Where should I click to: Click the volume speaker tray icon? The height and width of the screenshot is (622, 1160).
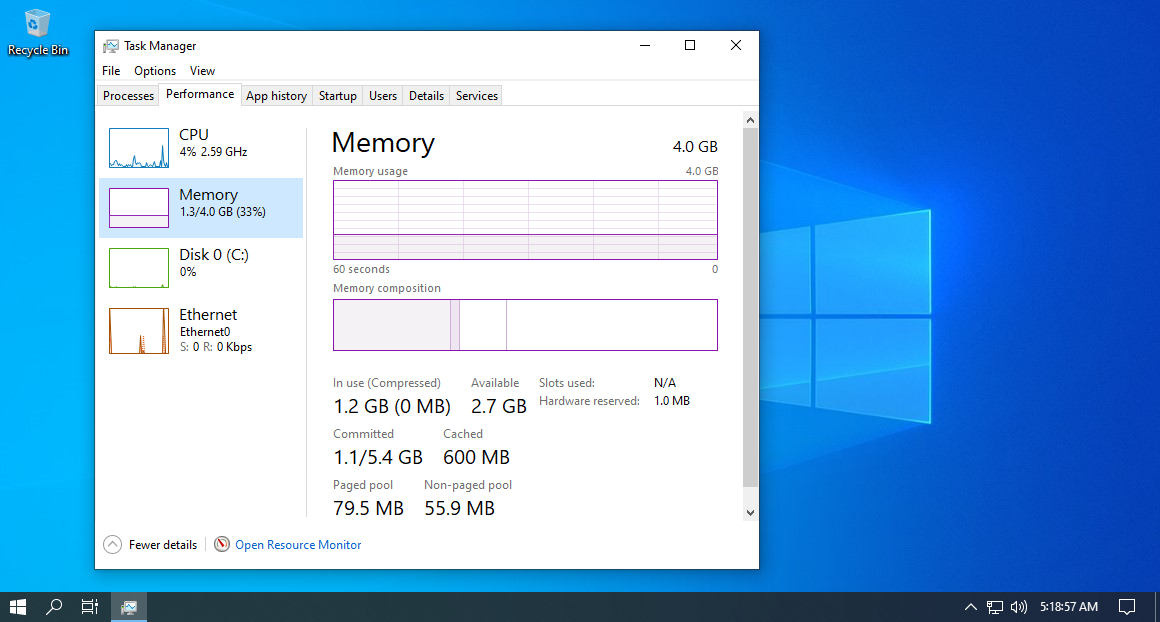1019,607
